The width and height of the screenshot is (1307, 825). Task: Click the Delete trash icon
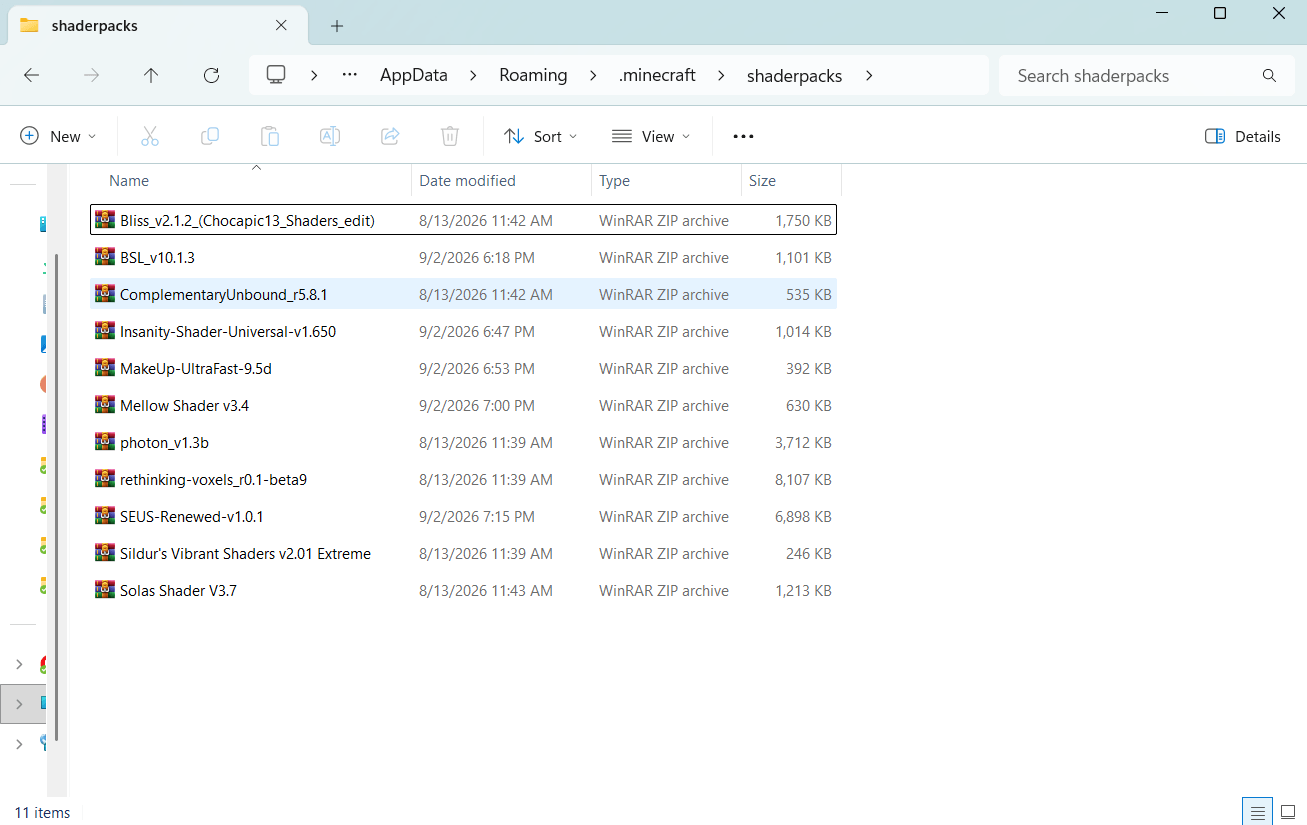(450, 136)
